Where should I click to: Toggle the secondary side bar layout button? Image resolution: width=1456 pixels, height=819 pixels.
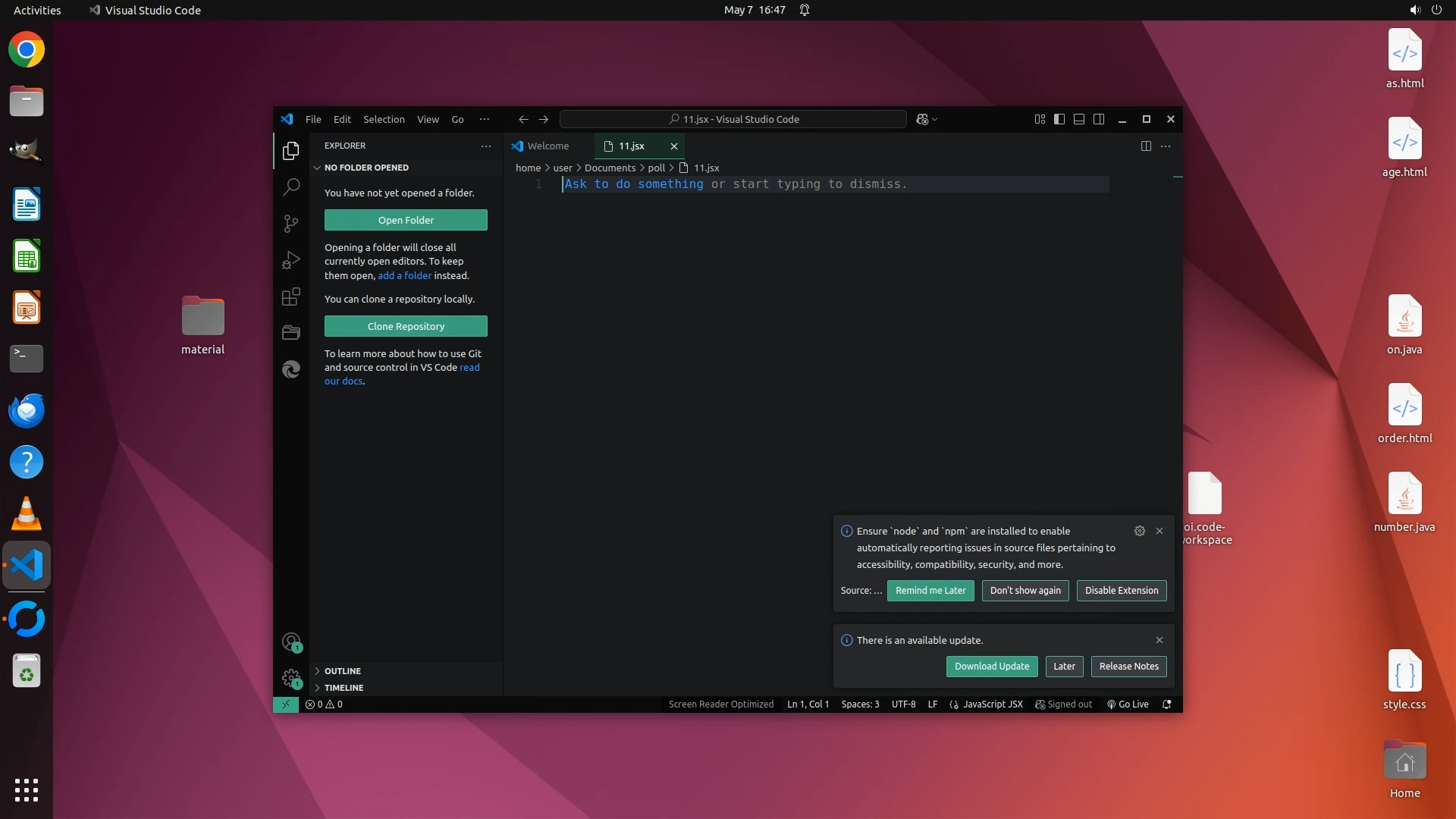(x=1099, y=119)
